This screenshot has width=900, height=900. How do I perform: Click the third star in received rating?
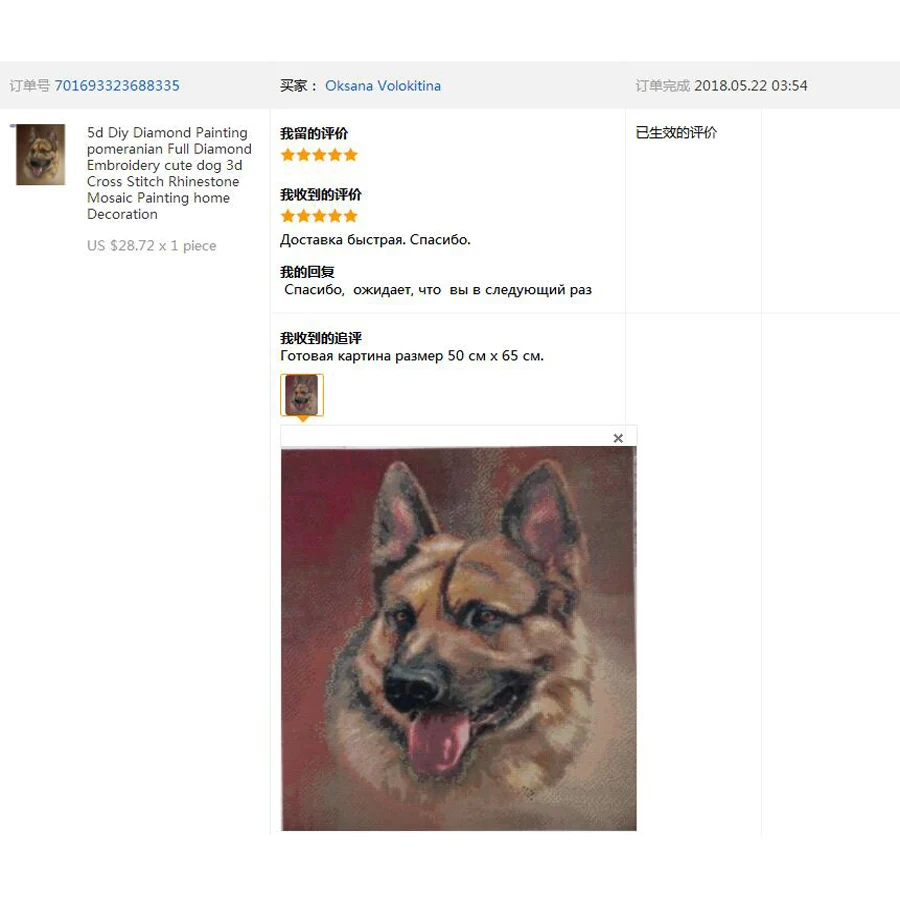click(x=319, y=216)
